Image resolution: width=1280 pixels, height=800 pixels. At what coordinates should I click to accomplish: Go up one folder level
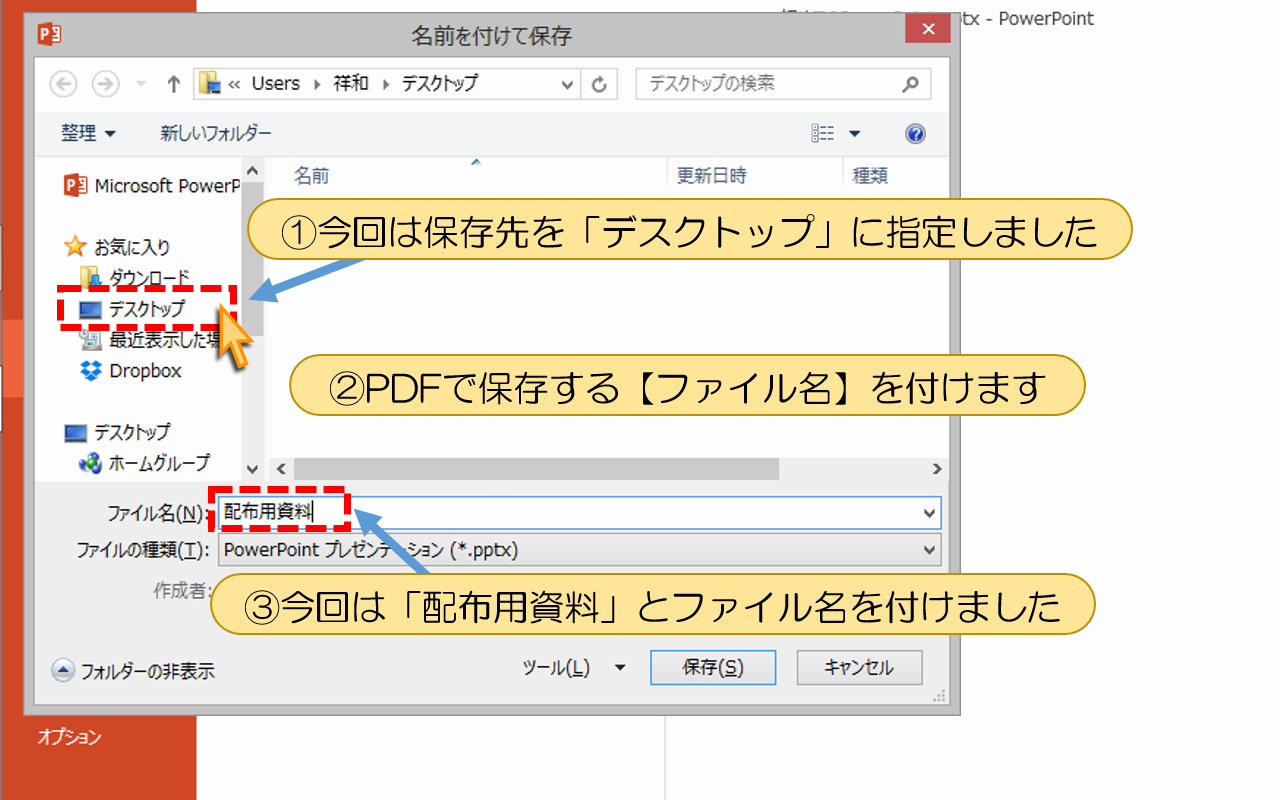tap(173, 84)
